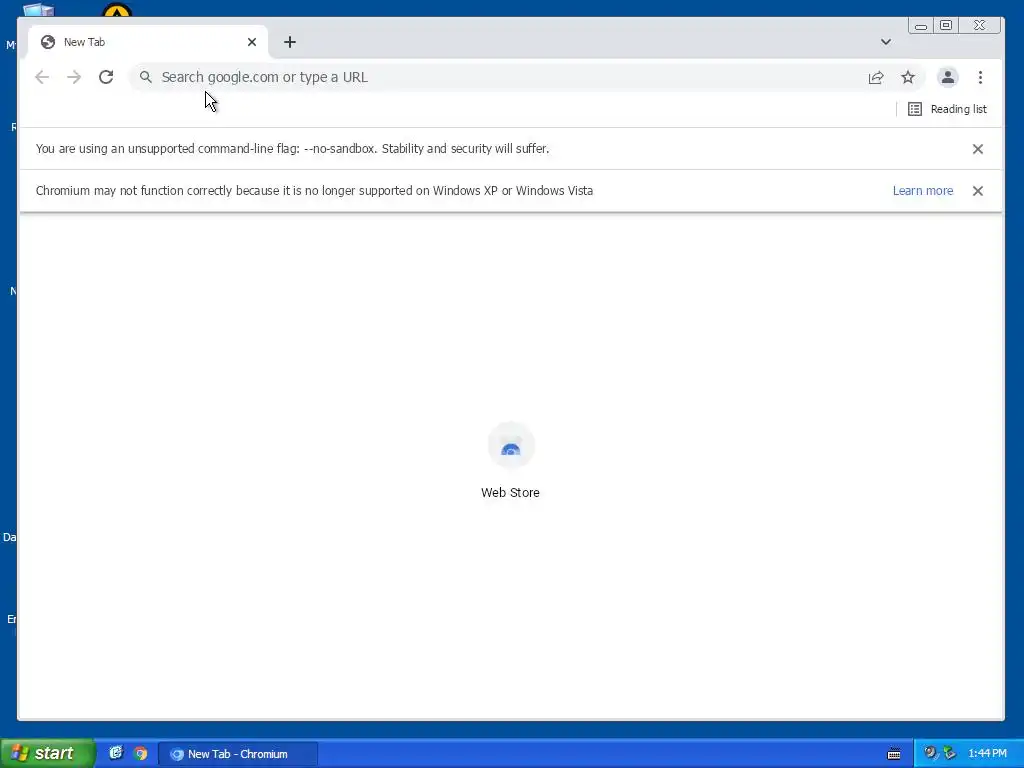The height and width of the screenshot is (768, 1024).
Task: Open the Chromium three-dot menu
Action: (980, 77)
